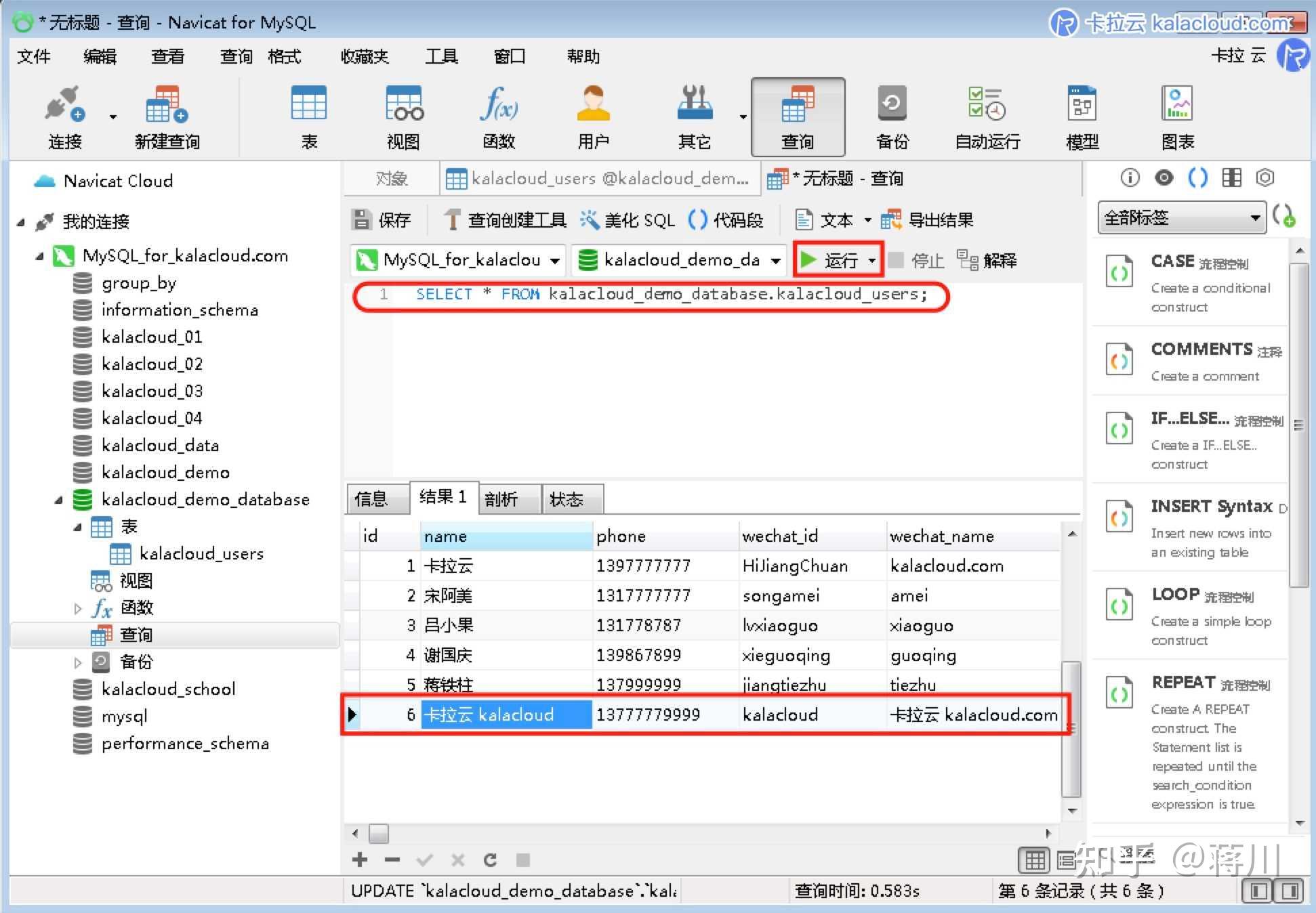1316x913 pixels.
Task: Open the 全部标签 dropdown in the snippets panel
Action: coord(1181,217)
